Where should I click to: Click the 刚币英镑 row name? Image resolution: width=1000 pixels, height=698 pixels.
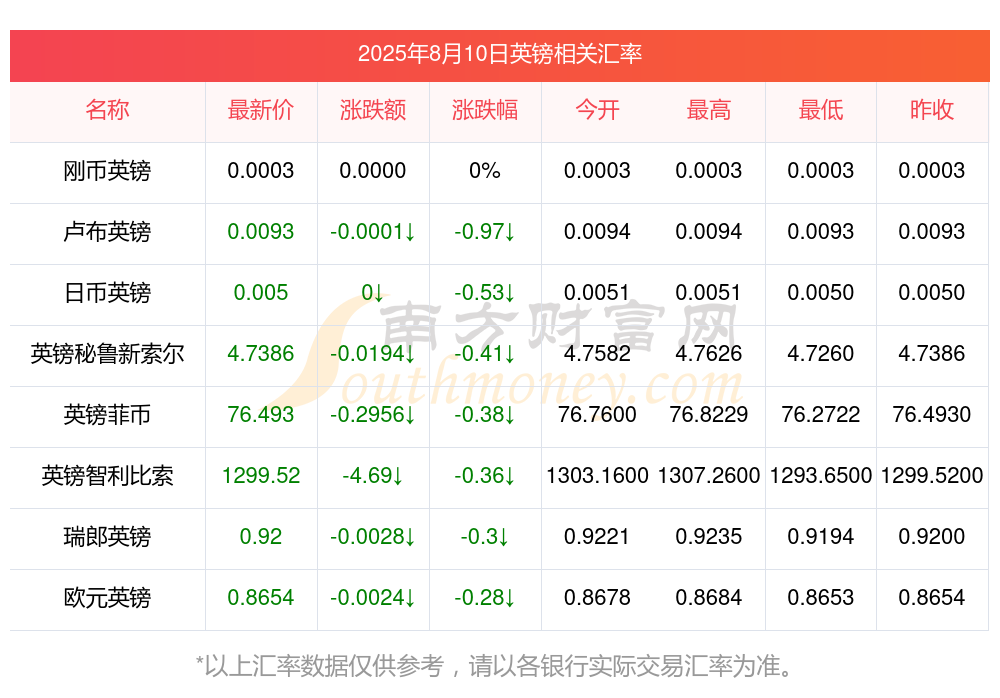pyautogui.click(x=107, y=171)
